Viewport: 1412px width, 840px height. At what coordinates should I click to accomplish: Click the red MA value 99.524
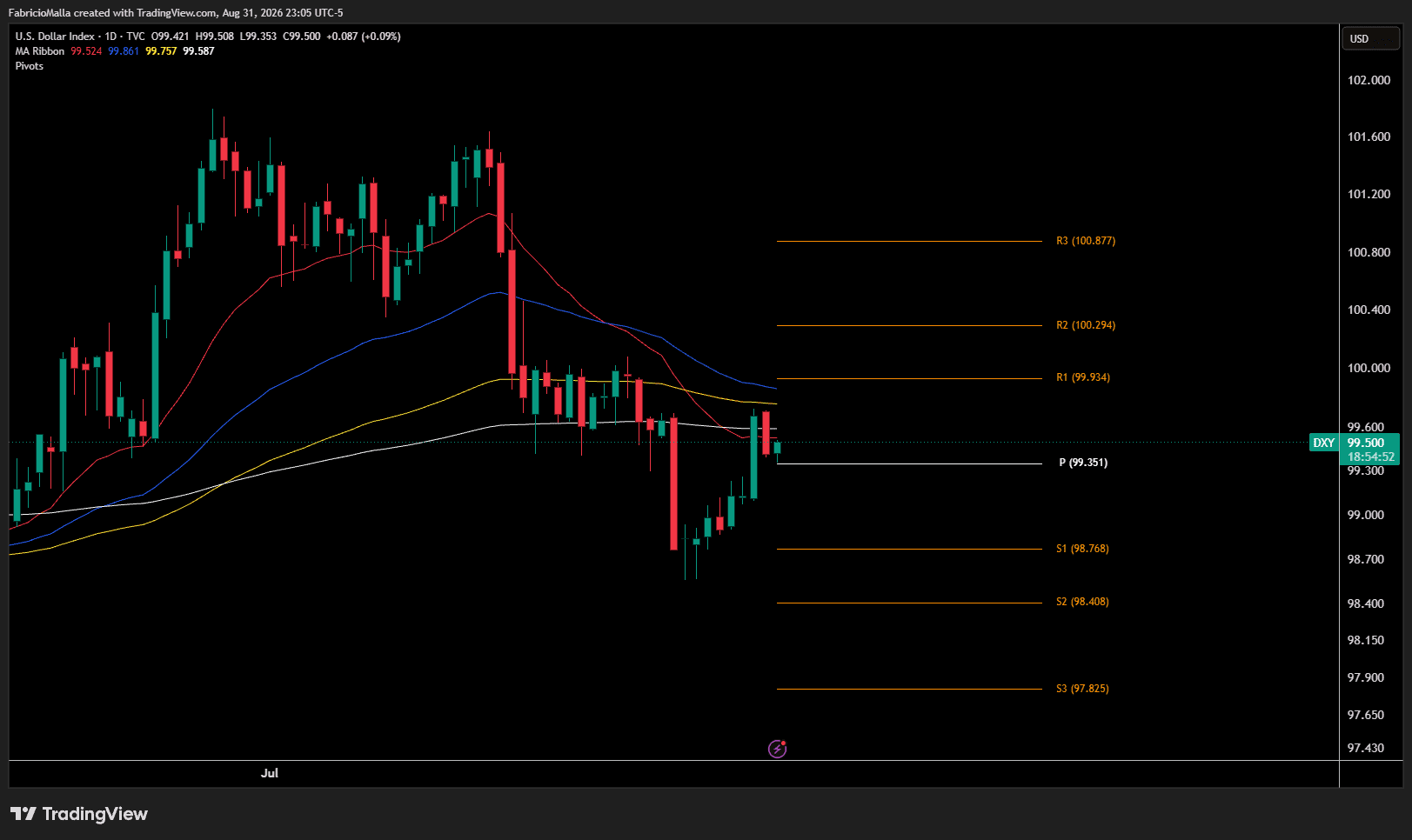click(x=86, y=51)
